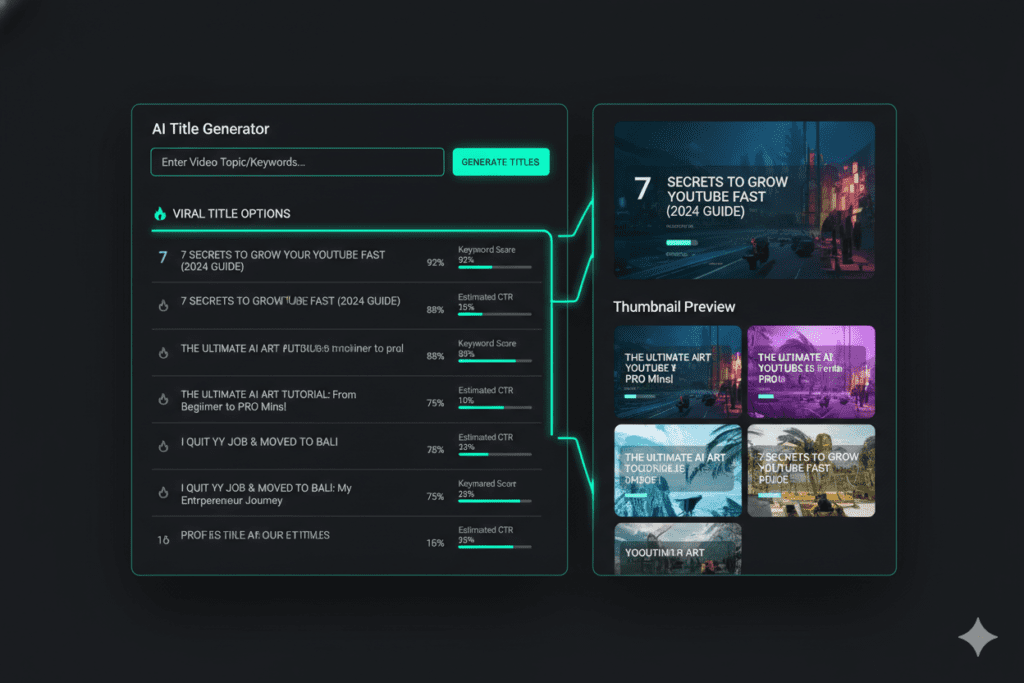Viewport: 1024px width, 683px height.
Task: Click the number 7 icon in first title row
Action: pos(163,258)
